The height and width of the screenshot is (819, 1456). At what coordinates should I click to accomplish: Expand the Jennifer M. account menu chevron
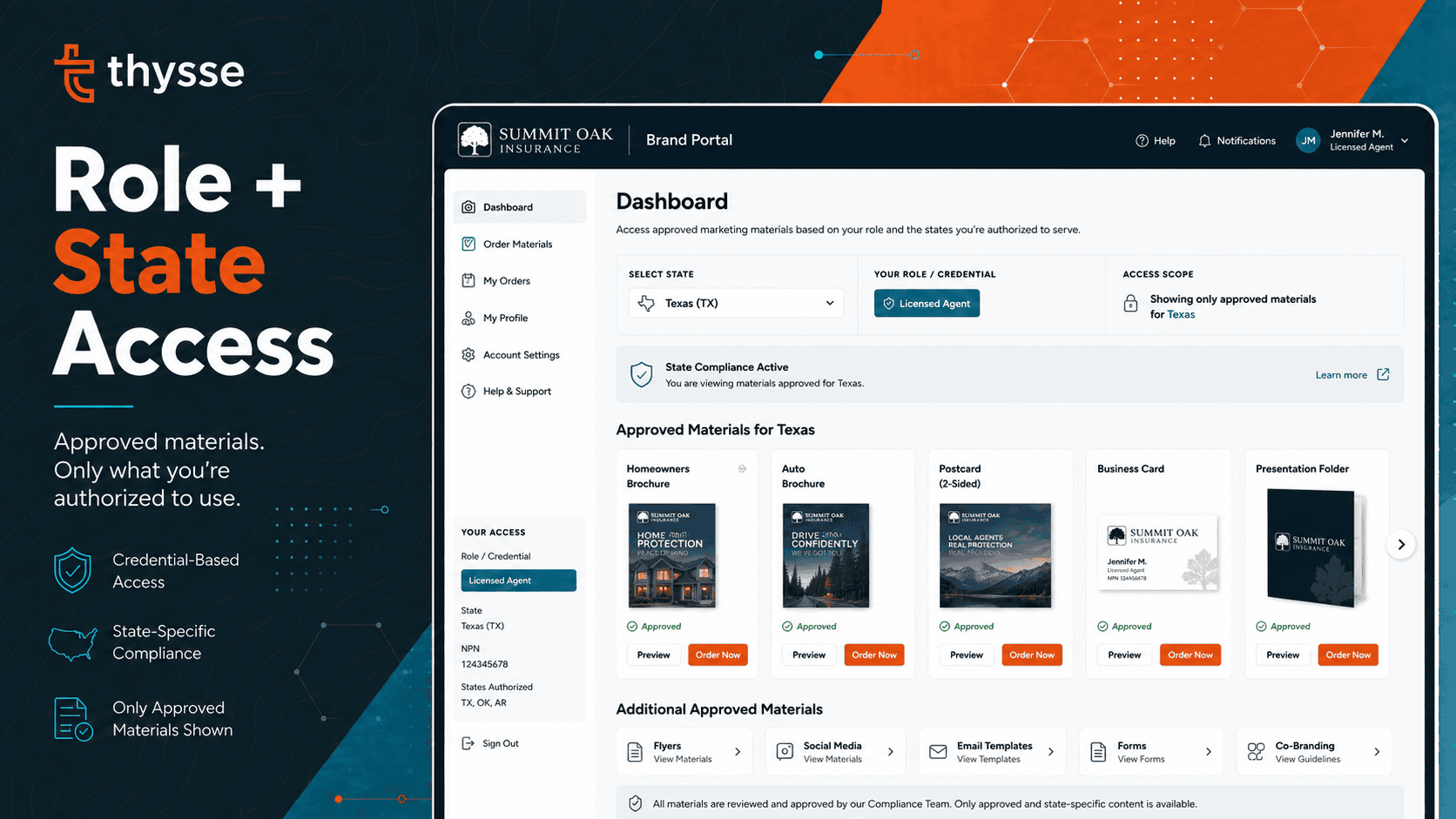tap(1405, 140)
